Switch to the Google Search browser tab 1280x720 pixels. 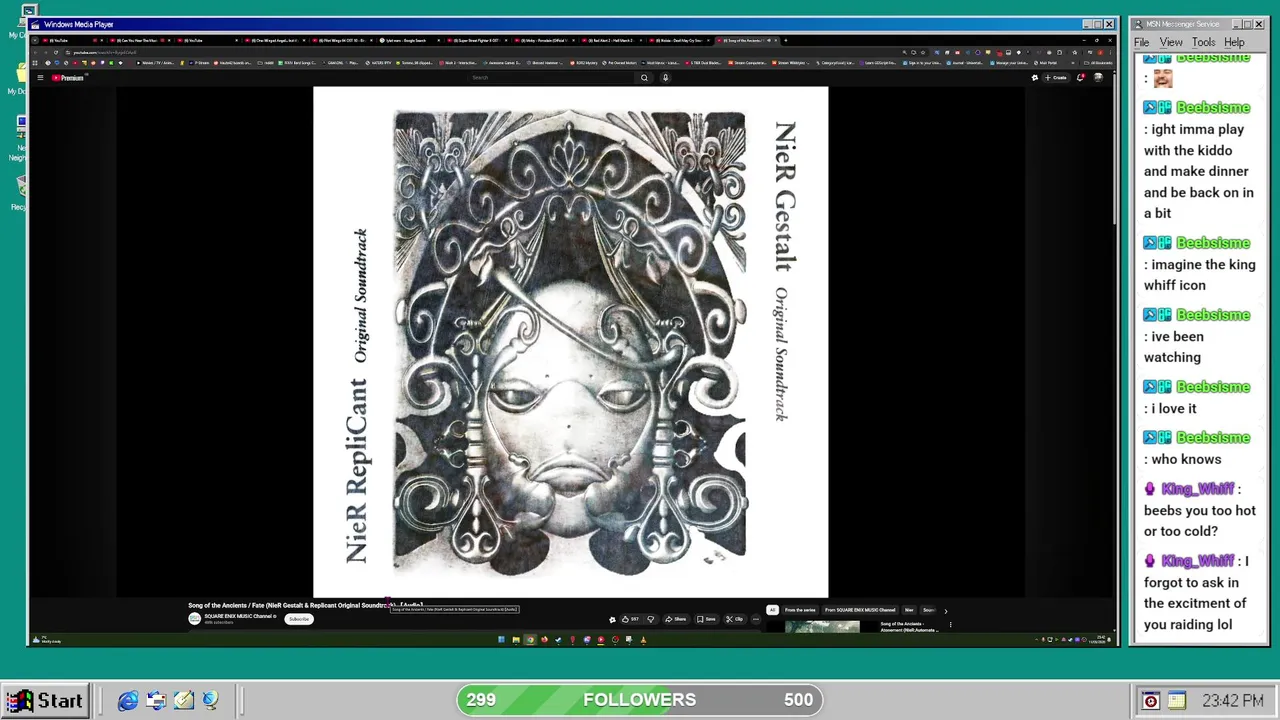coord(407,40)
